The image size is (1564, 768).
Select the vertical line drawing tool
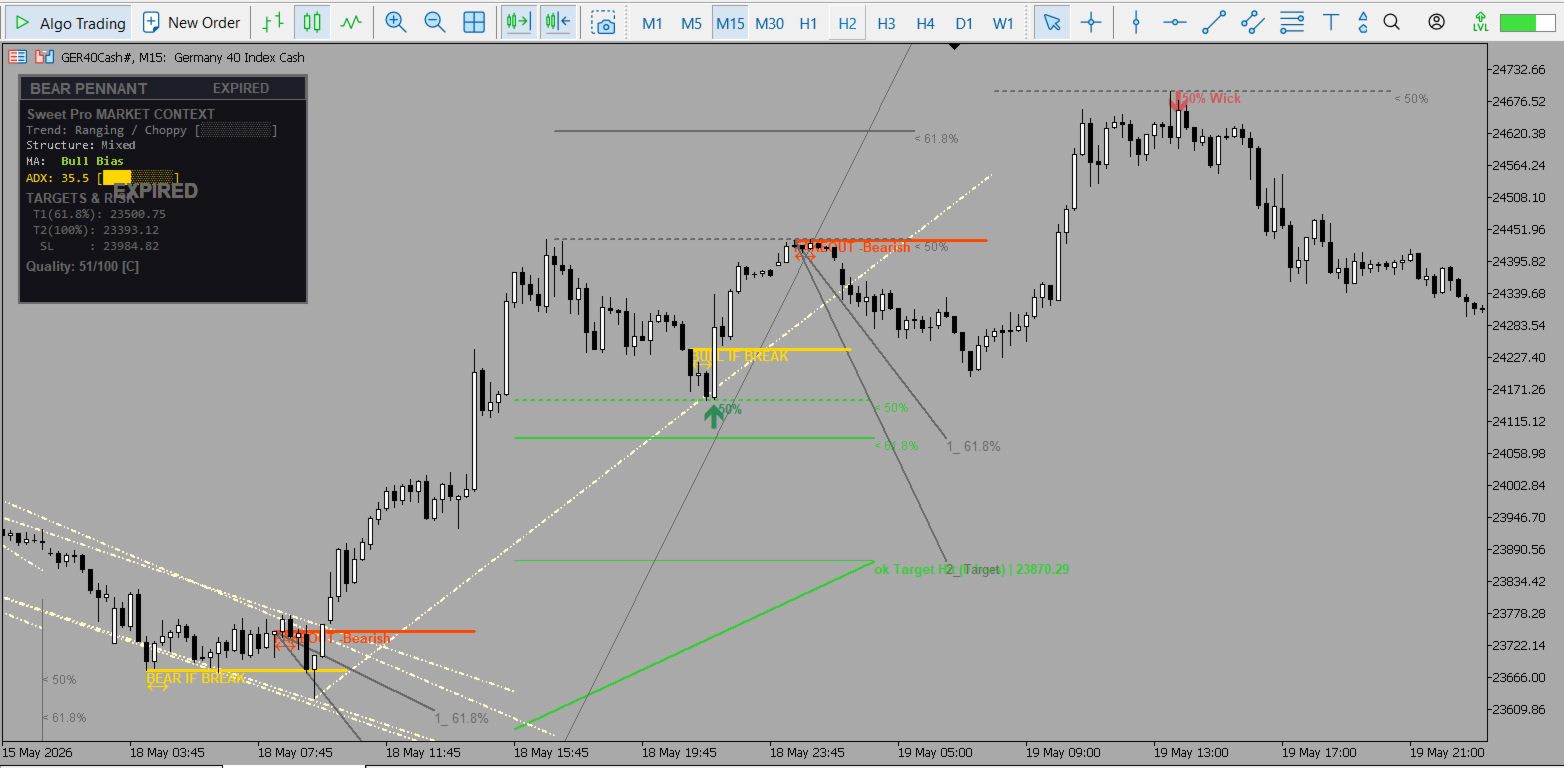click(1135, 22)
